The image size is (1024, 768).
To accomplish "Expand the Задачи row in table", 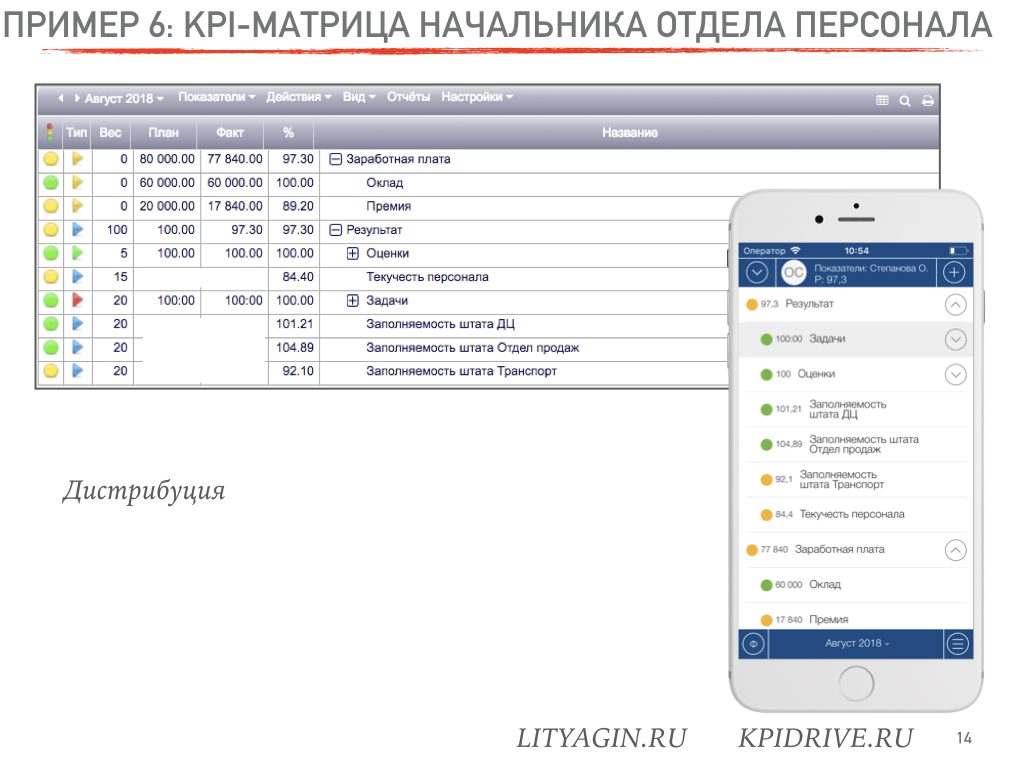I will click(x=353, y=300).
